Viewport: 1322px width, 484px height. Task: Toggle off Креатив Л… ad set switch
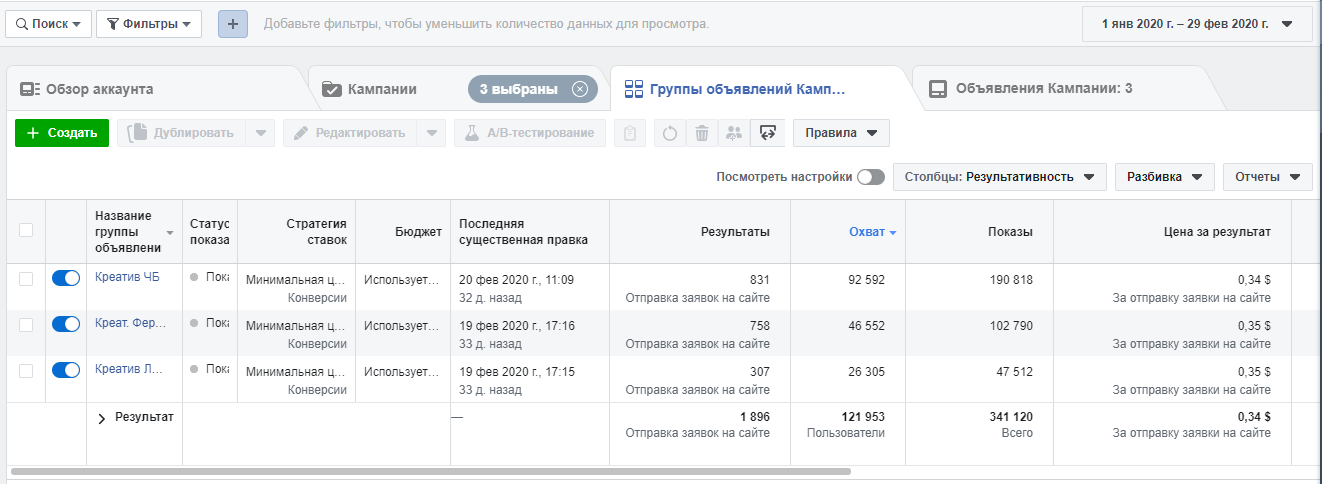coord(66,370)
